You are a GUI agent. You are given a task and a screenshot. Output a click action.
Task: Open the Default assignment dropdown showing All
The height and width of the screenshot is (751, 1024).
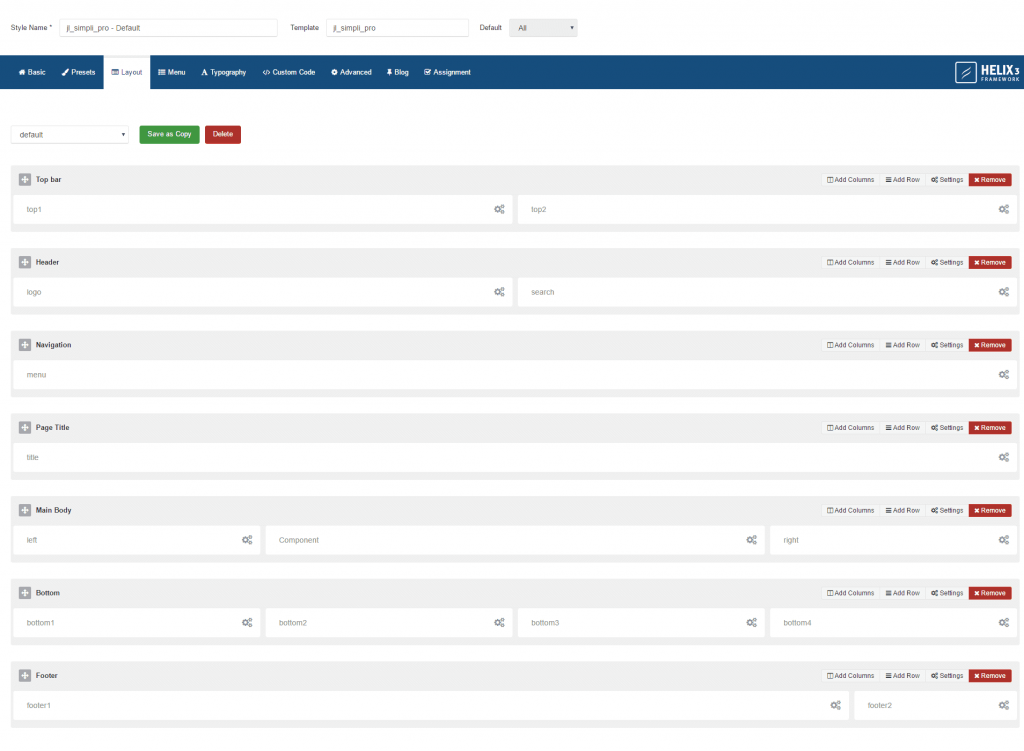coord(543,27)
